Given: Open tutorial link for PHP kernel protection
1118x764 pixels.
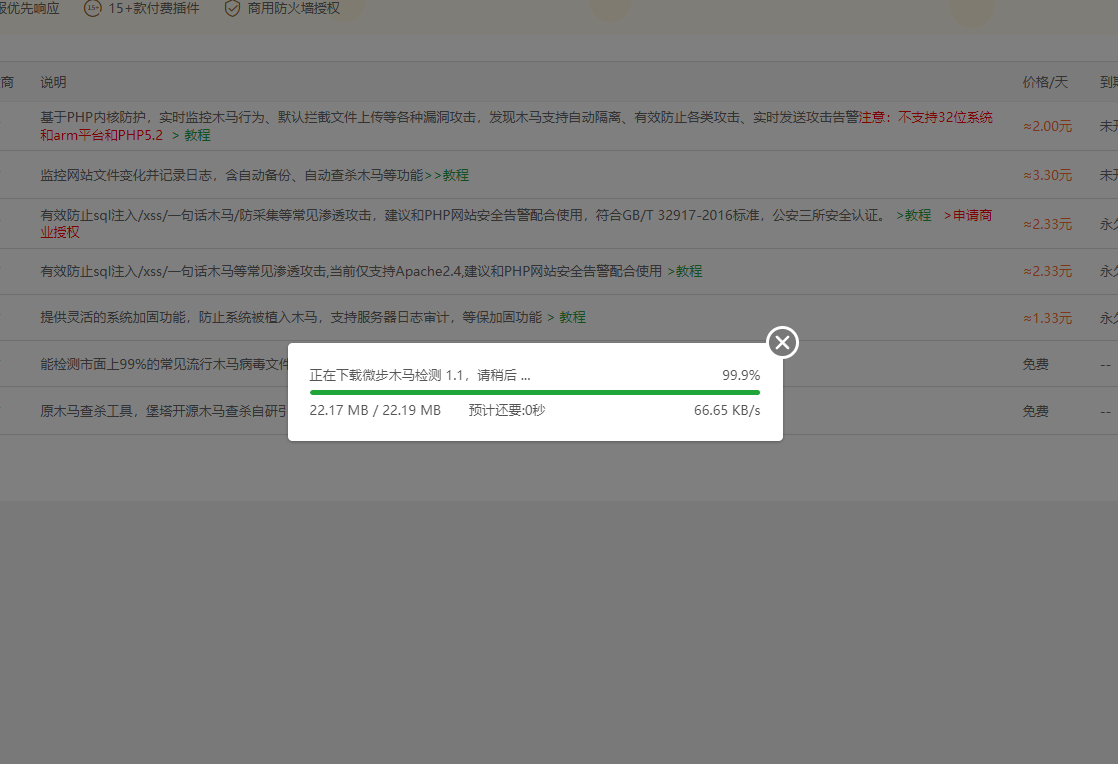Looking at the screenshot, I should pos(191,135).
